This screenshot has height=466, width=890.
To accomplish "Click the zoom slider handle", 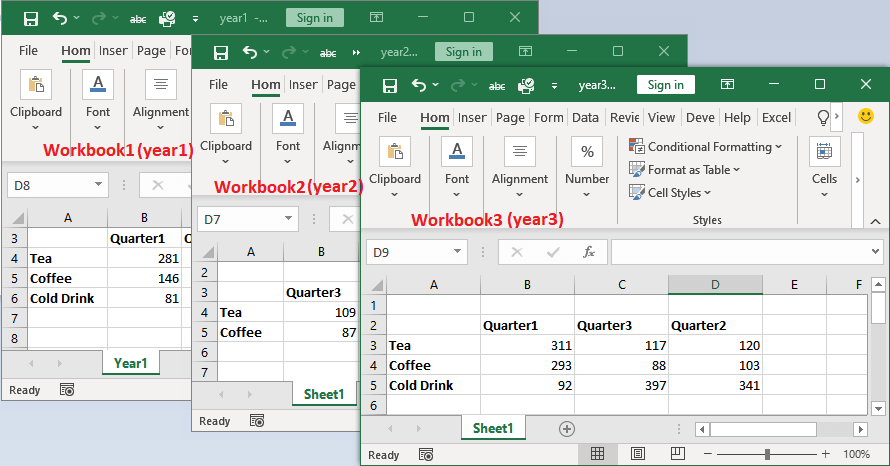I will pos(767,454).
